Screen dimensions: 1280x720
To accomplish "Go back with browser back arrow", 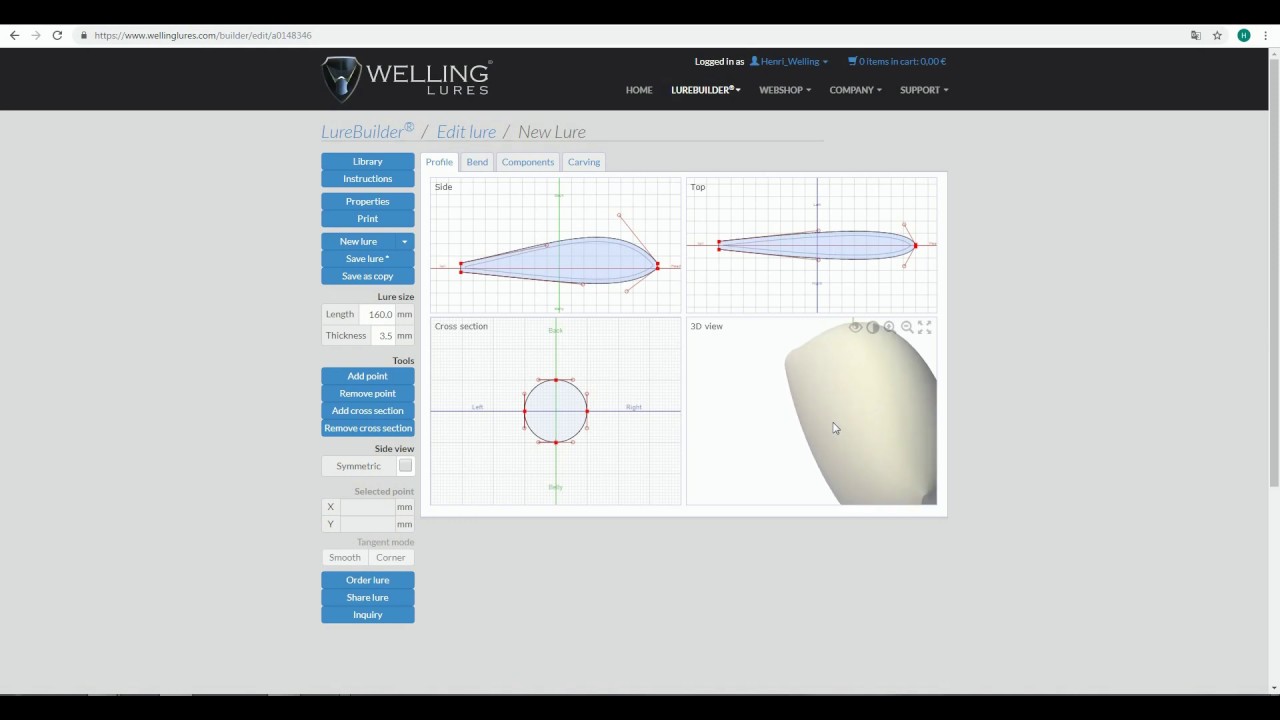I will [x=14, y=35].
